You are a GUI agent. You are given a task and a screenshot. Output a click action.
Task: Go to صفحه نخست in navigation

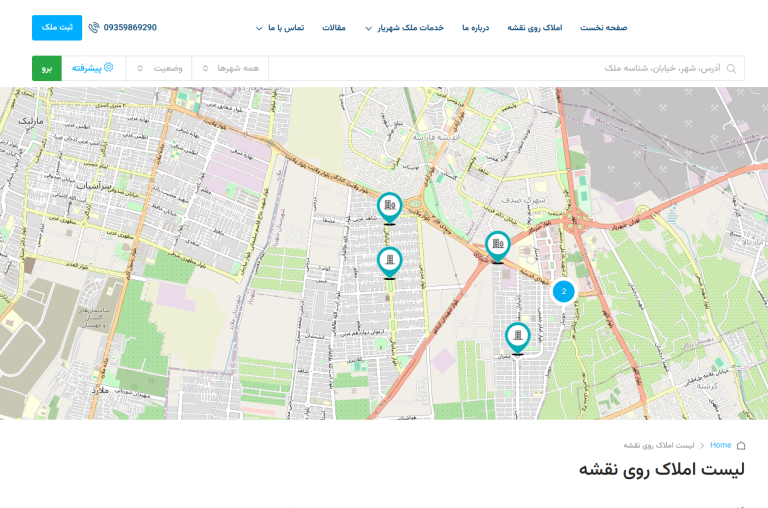point(603,28)
